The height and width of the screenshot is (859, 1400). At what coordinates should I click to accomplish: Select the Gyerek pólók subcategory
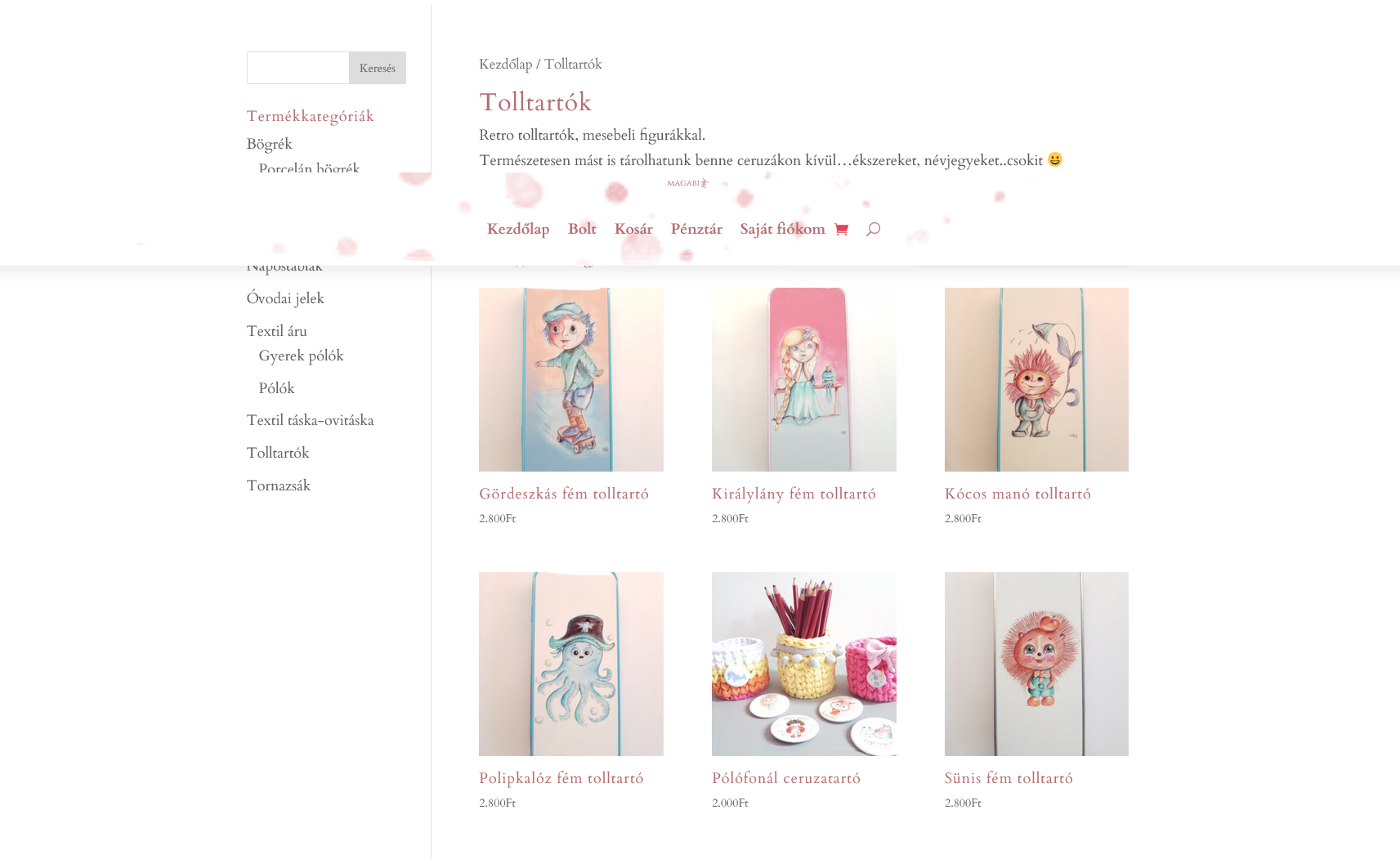click(302, 356)
